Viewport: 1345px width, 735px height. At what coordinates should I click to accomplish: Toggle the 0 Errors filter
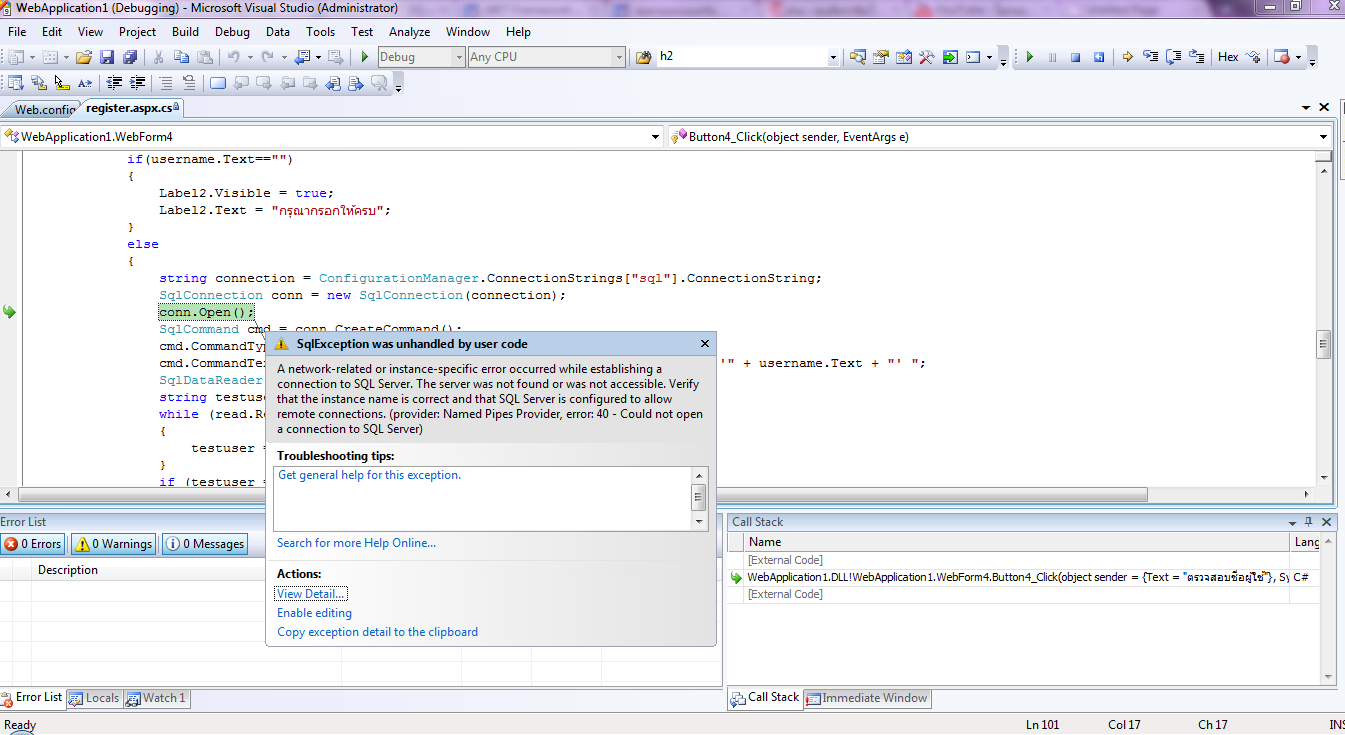coord(33,544)
